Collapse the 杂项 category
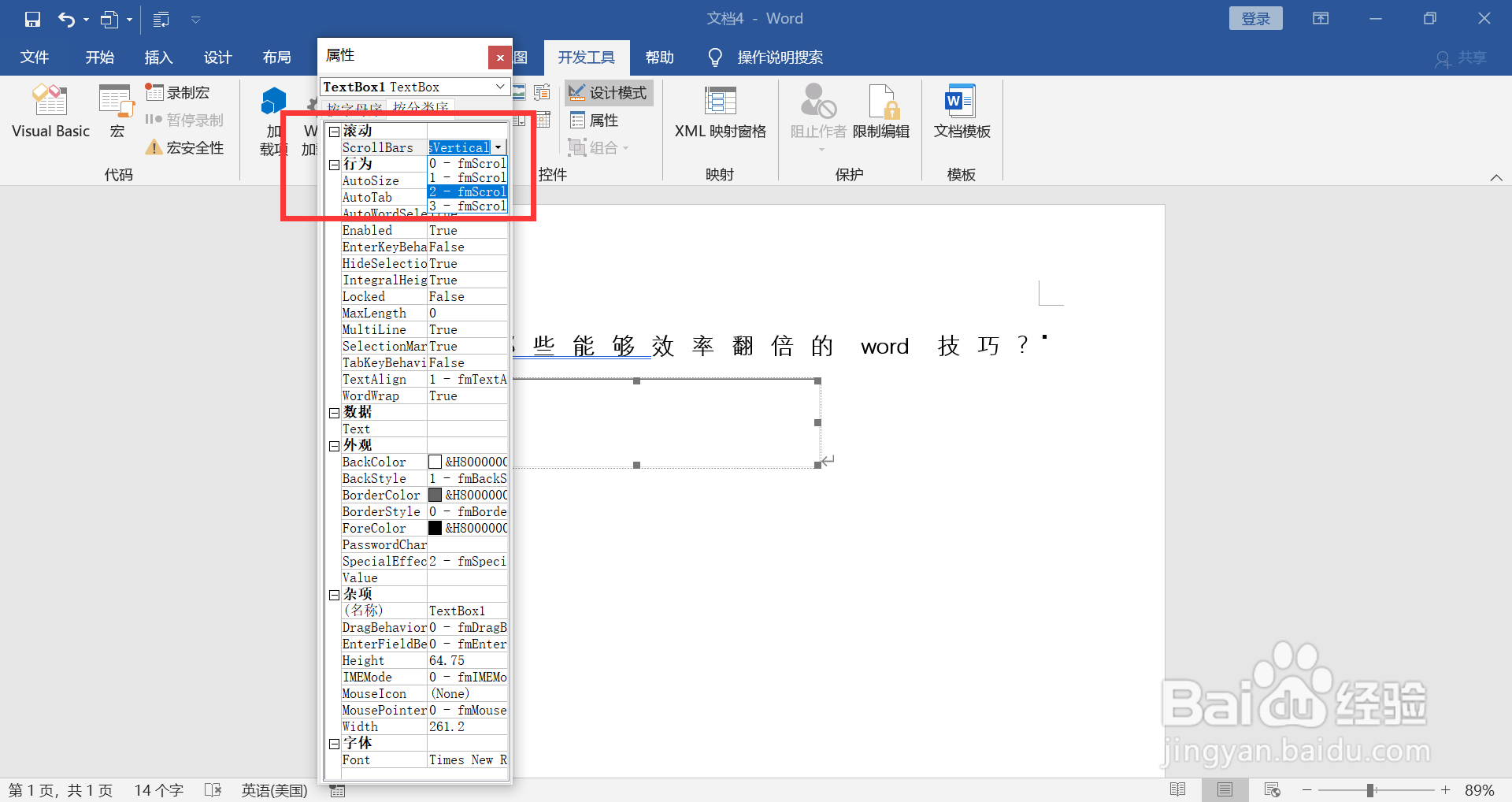This screenshot has height=802, width=1512. tap(334, 595)
